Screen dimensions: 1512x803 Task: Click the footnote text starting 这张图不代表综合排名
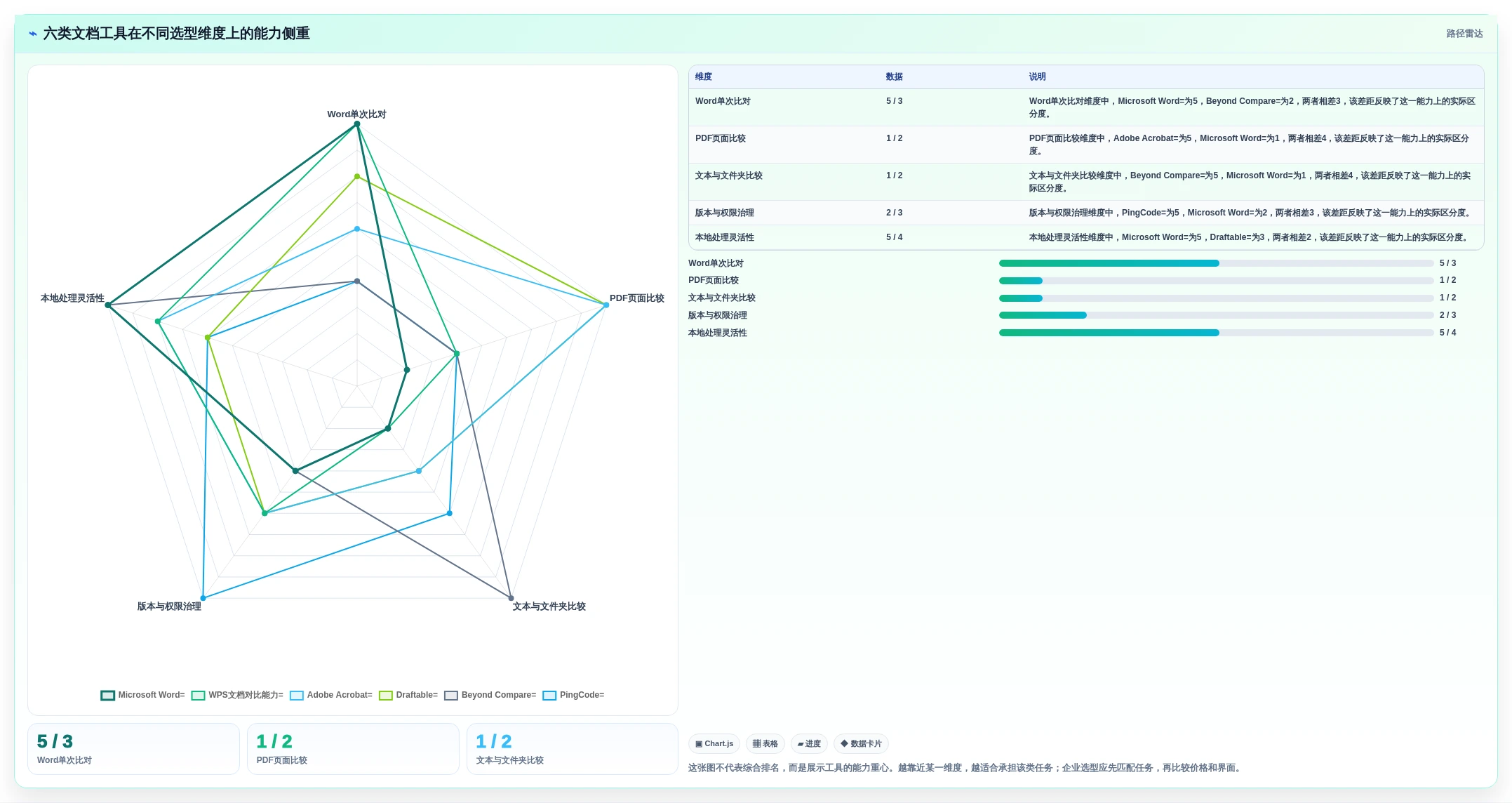[966, 768]
